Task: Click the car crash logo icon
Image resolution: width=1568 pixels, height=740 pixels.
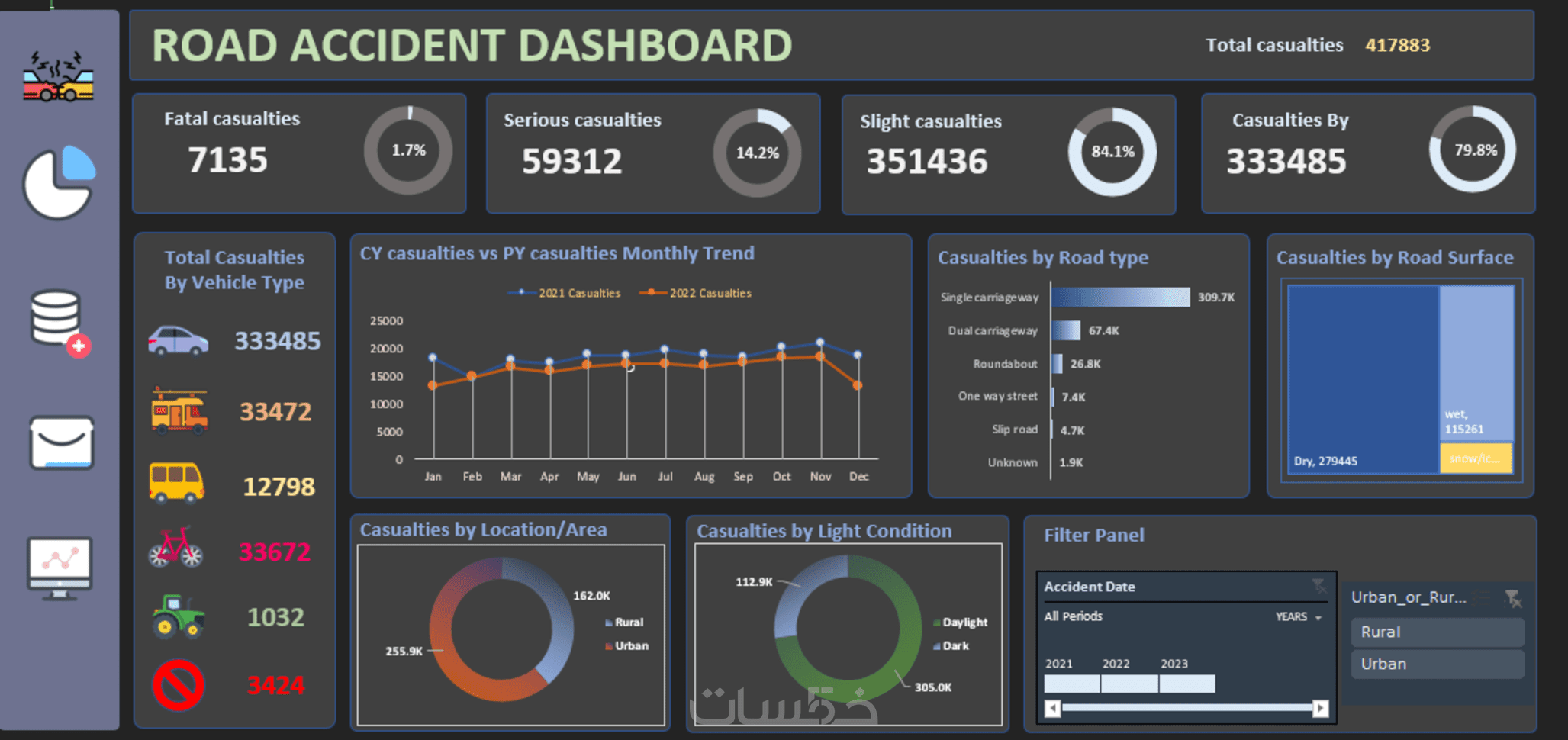Action: coord(58,76)
